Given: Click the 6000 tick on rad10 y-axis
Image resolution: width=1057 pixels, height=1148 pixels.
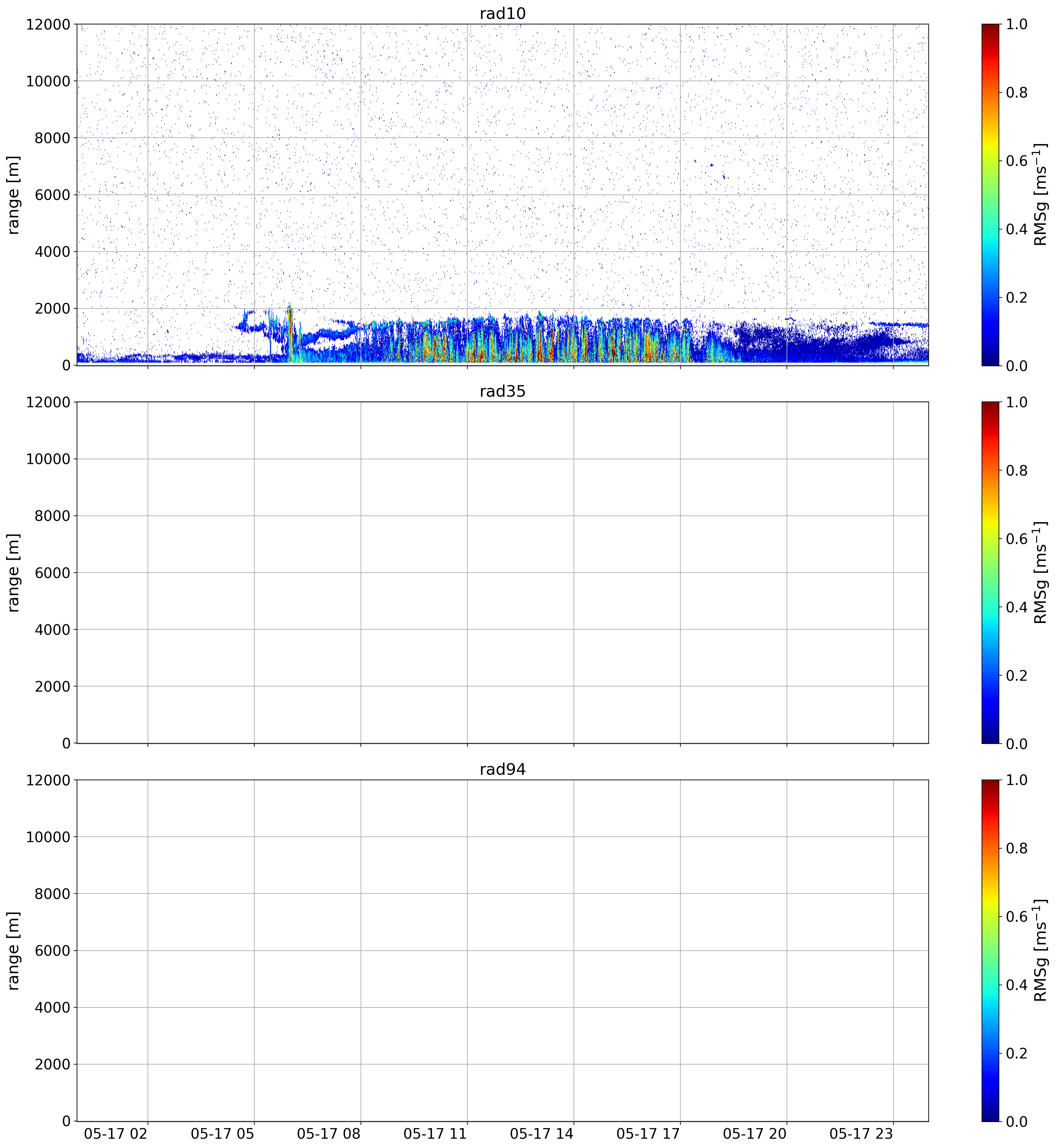Looking at the screenshot, I should [53, 194].
